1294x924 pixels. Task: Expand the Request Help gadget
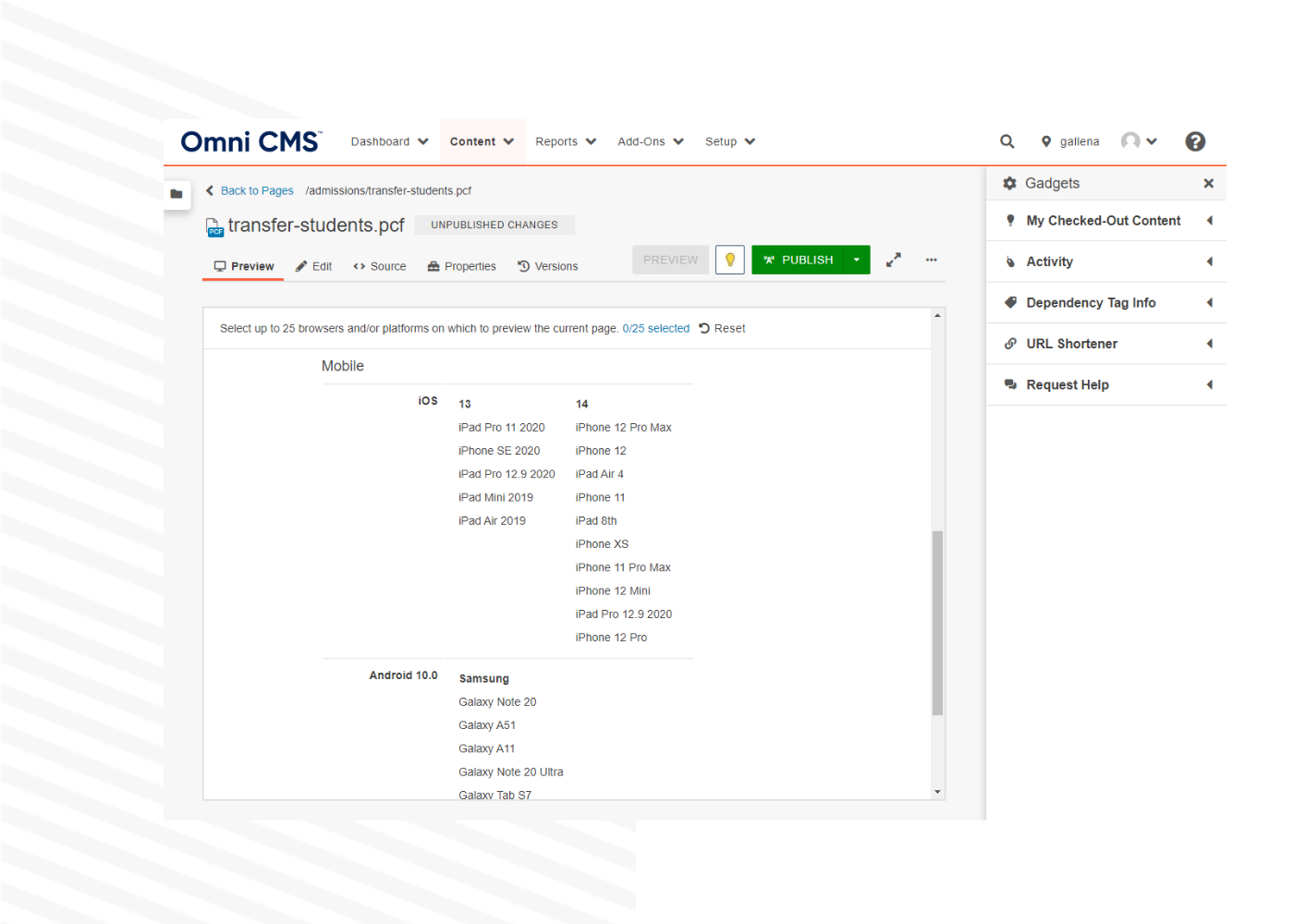(x=1106, y=384)
